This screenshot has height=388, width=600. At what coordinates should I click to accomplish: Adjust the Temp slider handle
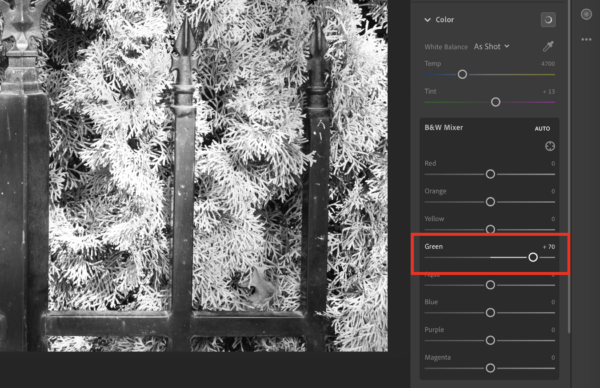(462, 74)
